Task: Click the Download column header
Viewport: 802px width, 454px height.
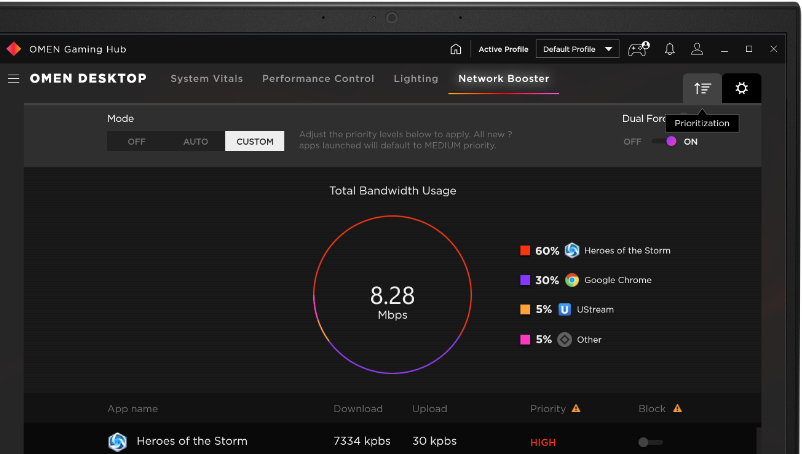Action: (358, 408)
